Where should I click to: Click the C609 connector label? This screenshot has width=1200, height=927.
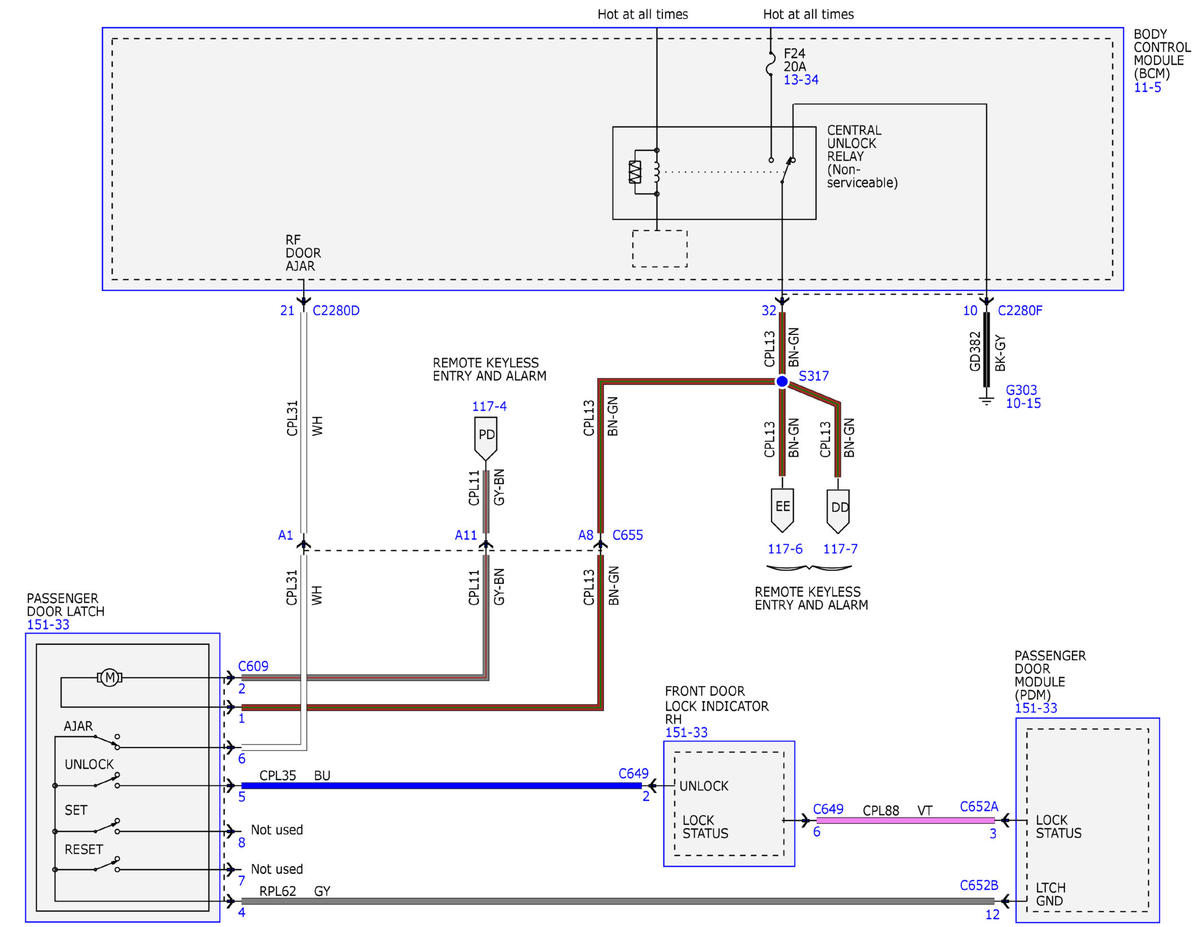[x=254, y=665]
